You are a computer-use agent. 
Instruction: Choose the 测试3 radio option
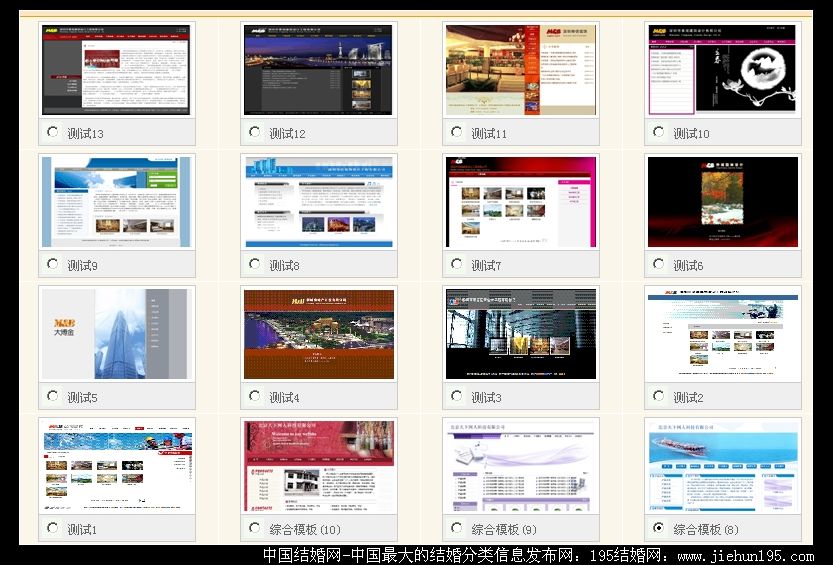pos(456,396)
